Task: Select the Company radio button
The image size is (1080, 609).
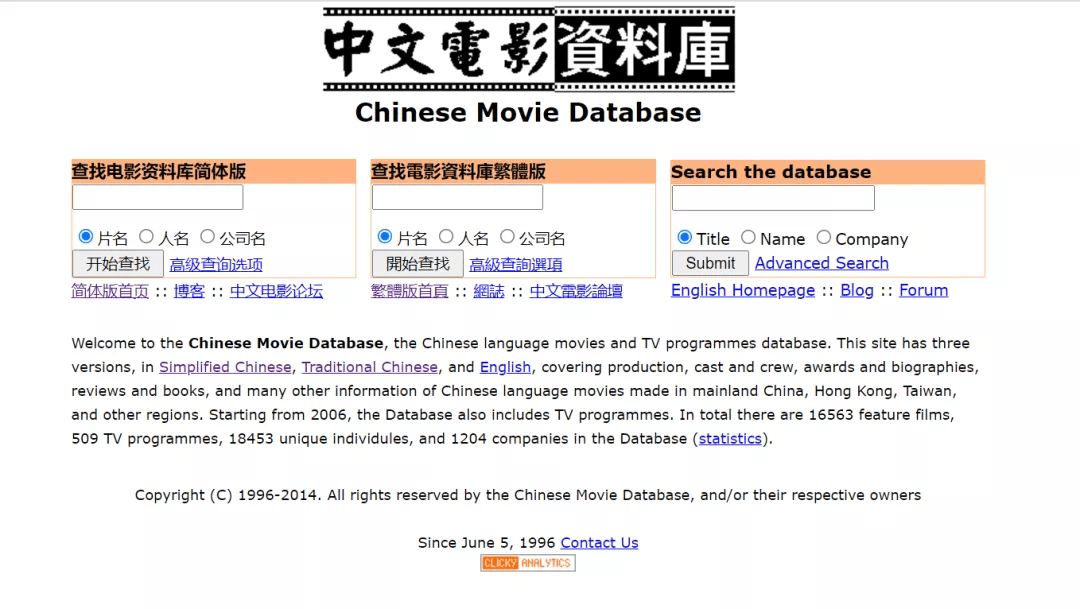Action: [824, 238]
